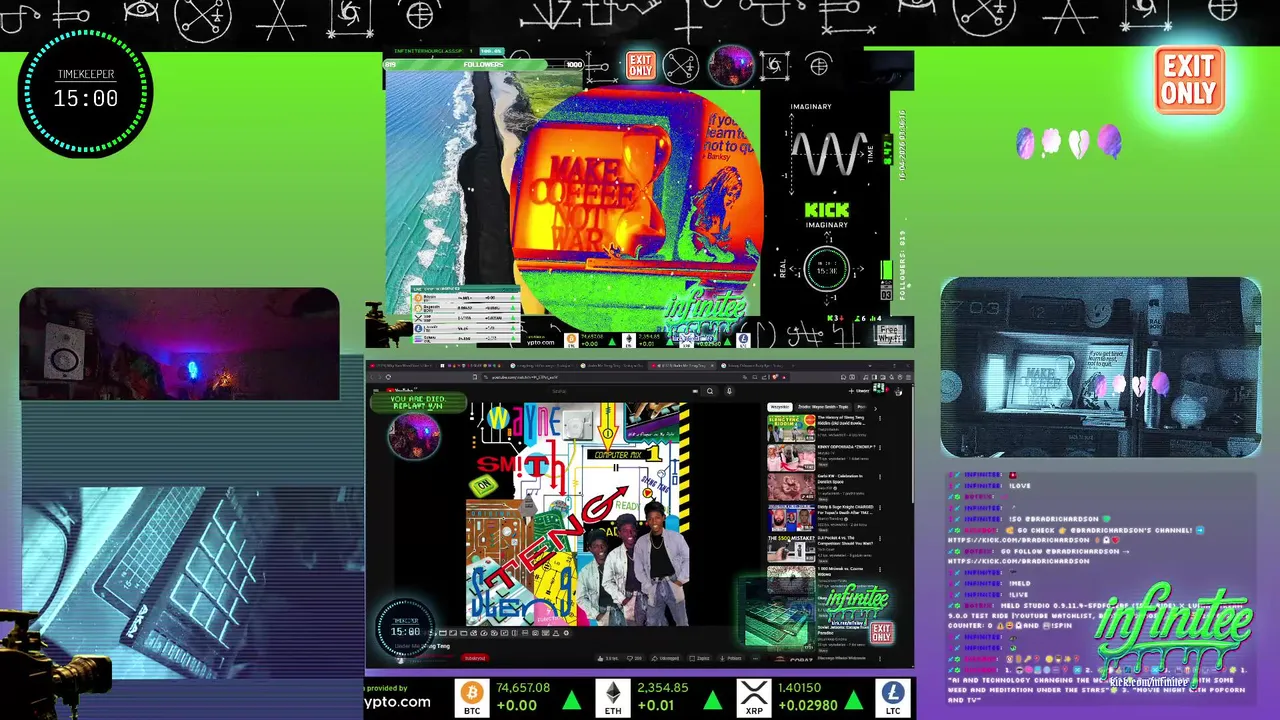Expand next filter chips with the arrow
Viewport: 1280px width, 720px height.
tap(875, 407)
